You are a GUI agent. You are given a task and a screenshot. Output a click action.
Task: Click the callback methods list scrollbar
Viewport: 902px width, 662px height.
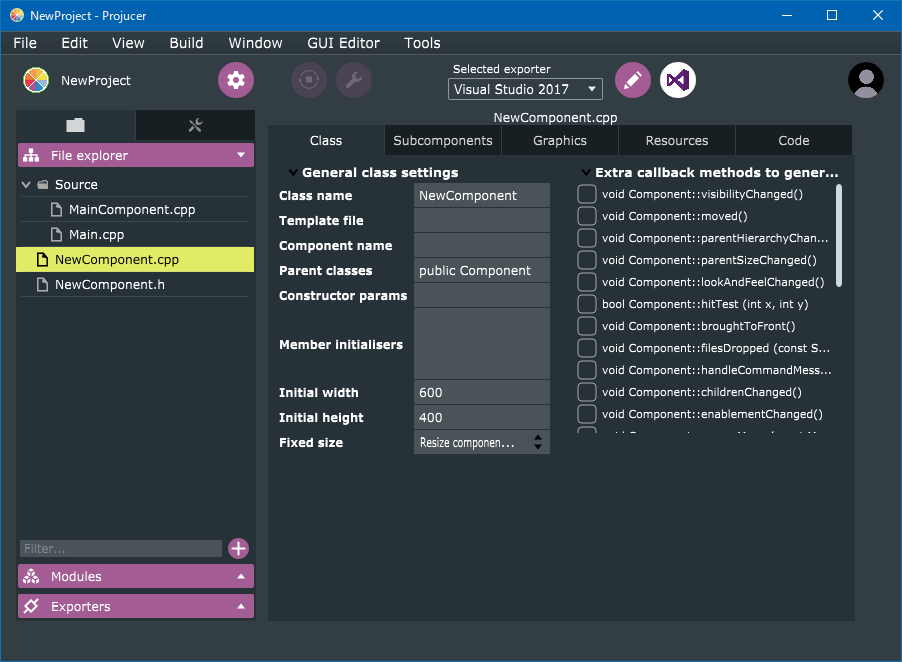point(838,236)
